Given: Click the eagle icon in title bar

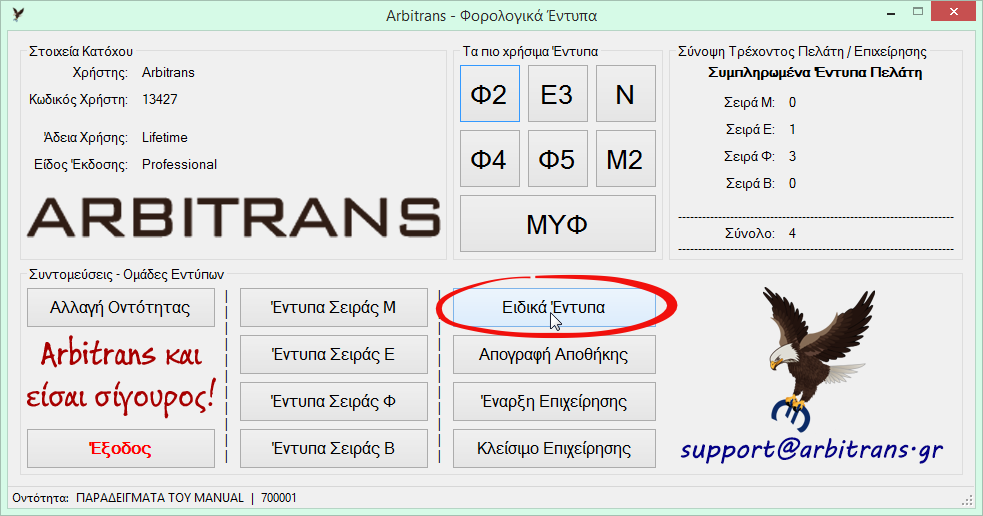Looking at the screenshot, I should click(x=18, y=14).
